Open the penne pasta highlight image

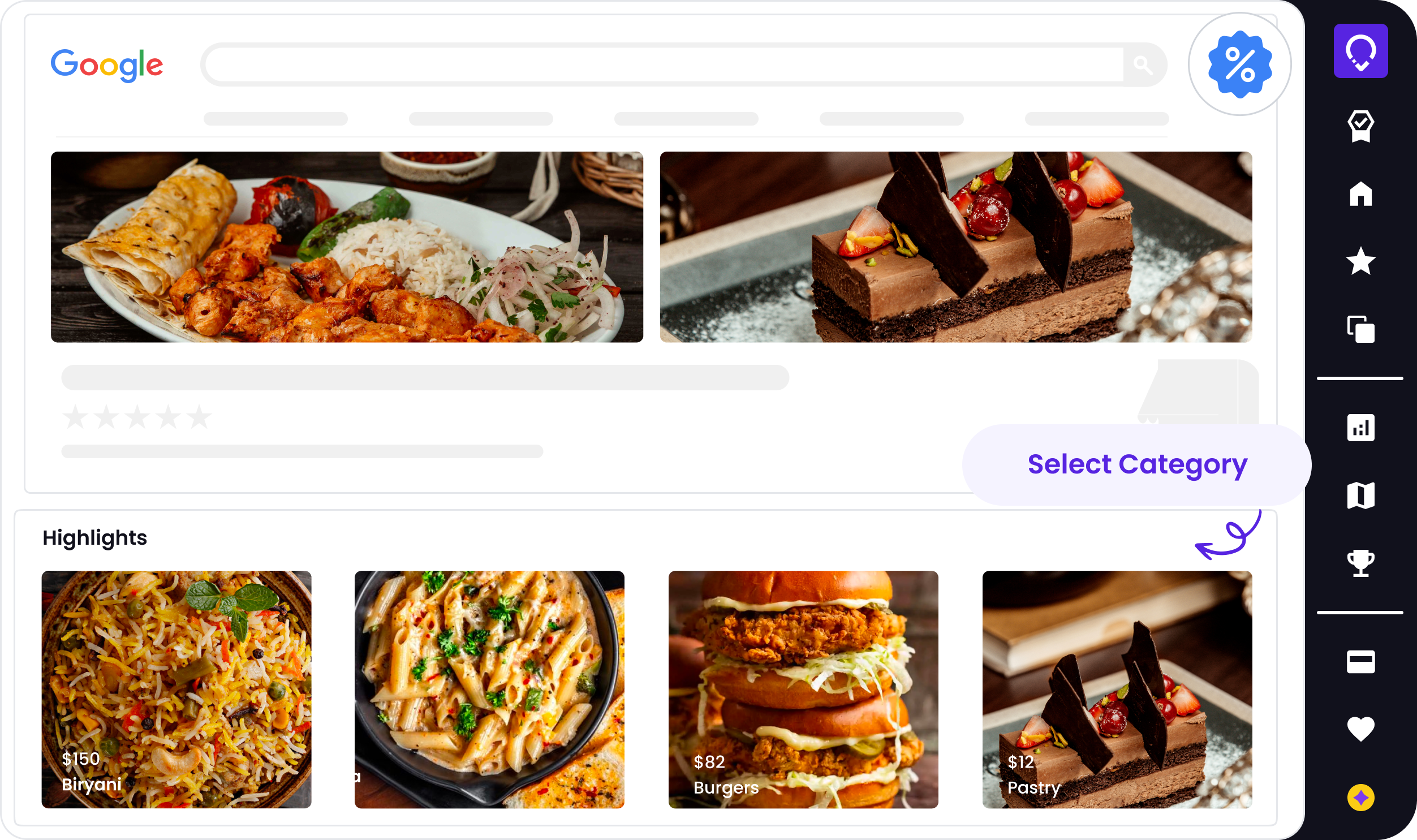(x=489, y=689)
